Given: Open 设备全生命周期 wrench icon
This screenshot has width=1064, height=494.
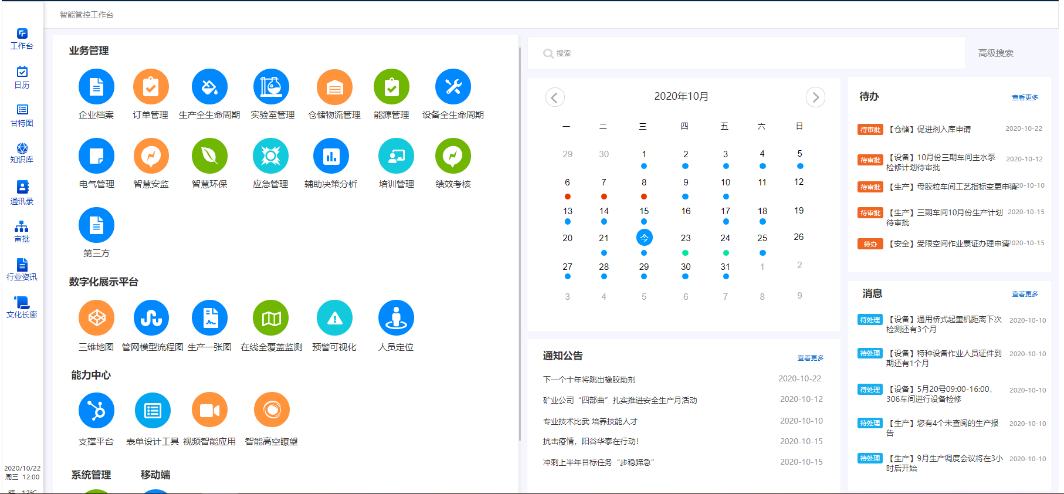Looking at the screenshot, I should pos(452,87).
